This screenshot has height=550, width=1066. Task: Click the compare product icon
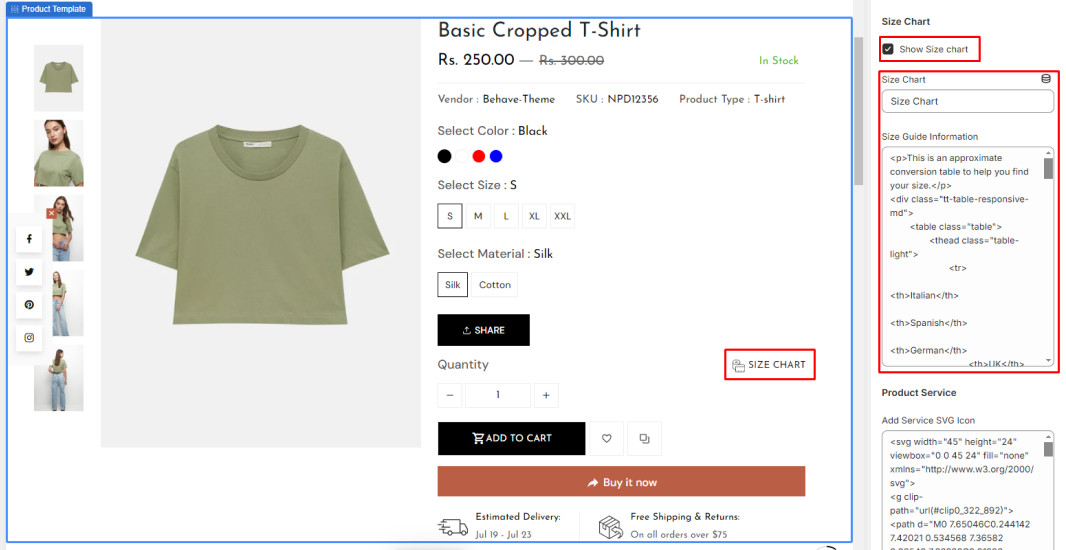644,439
